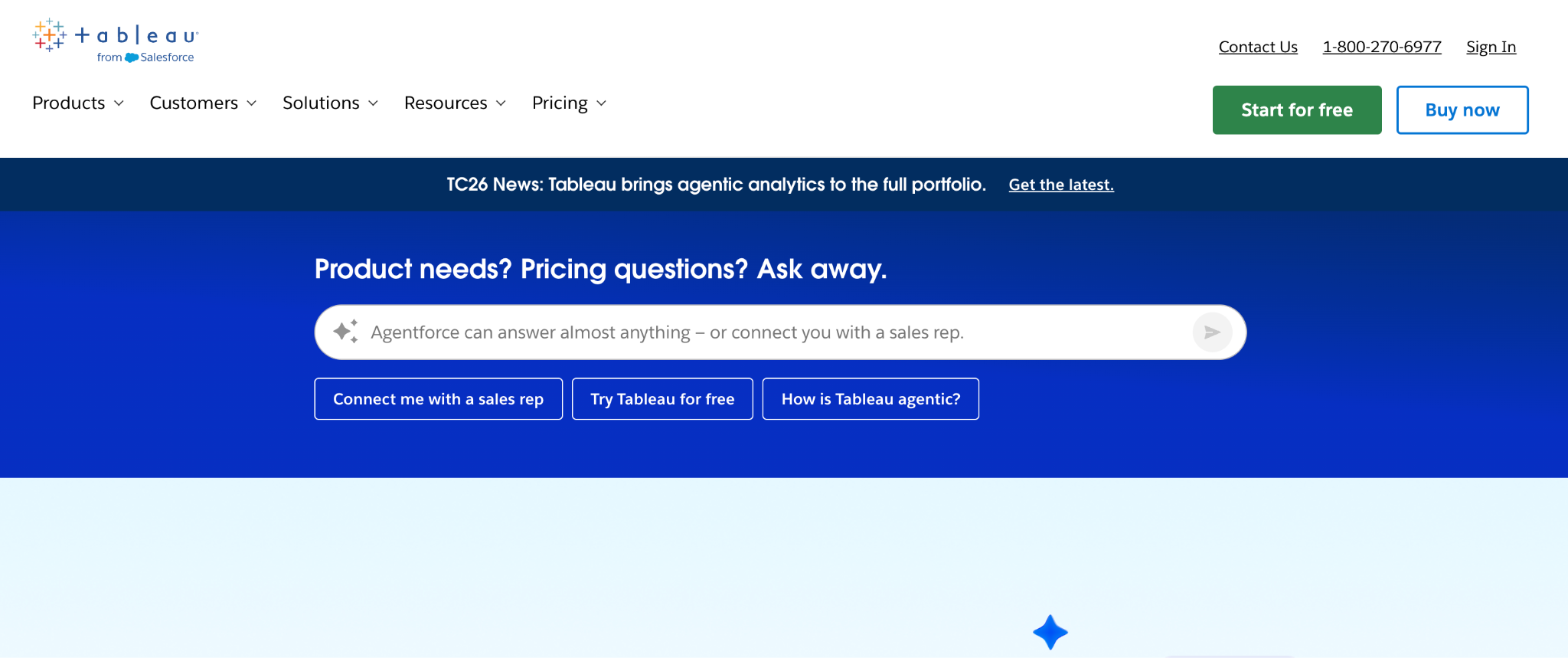Click the Buy now button
Viewport: 1568px width, 658px height.
[x=1462, y=110]
